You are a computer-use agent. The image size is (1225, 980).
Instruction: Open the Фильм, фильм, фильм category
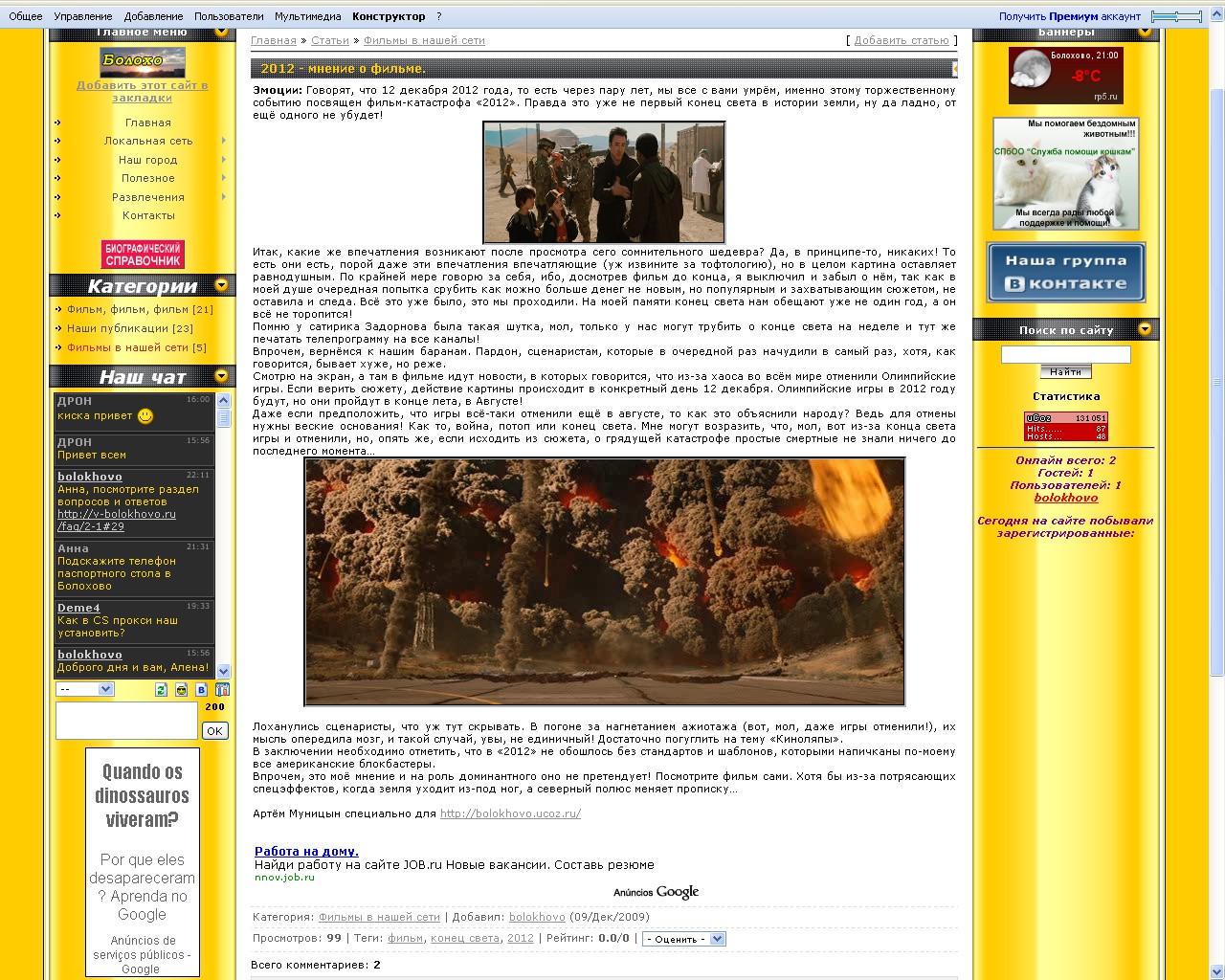coord(127,309)
